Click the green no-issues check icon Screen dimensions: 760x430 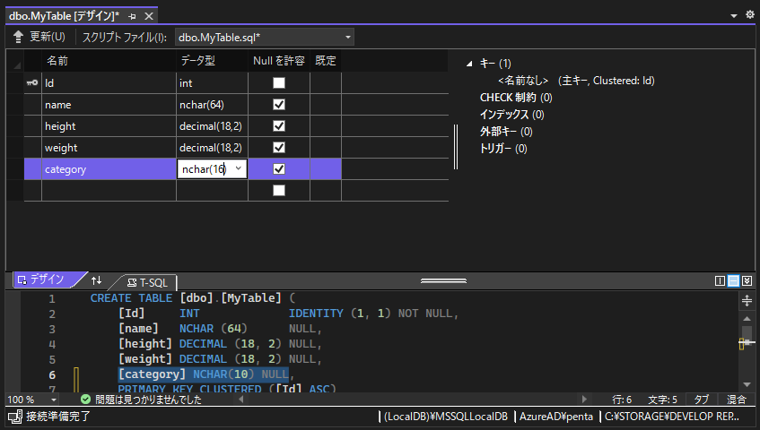[x=86, y=399]
